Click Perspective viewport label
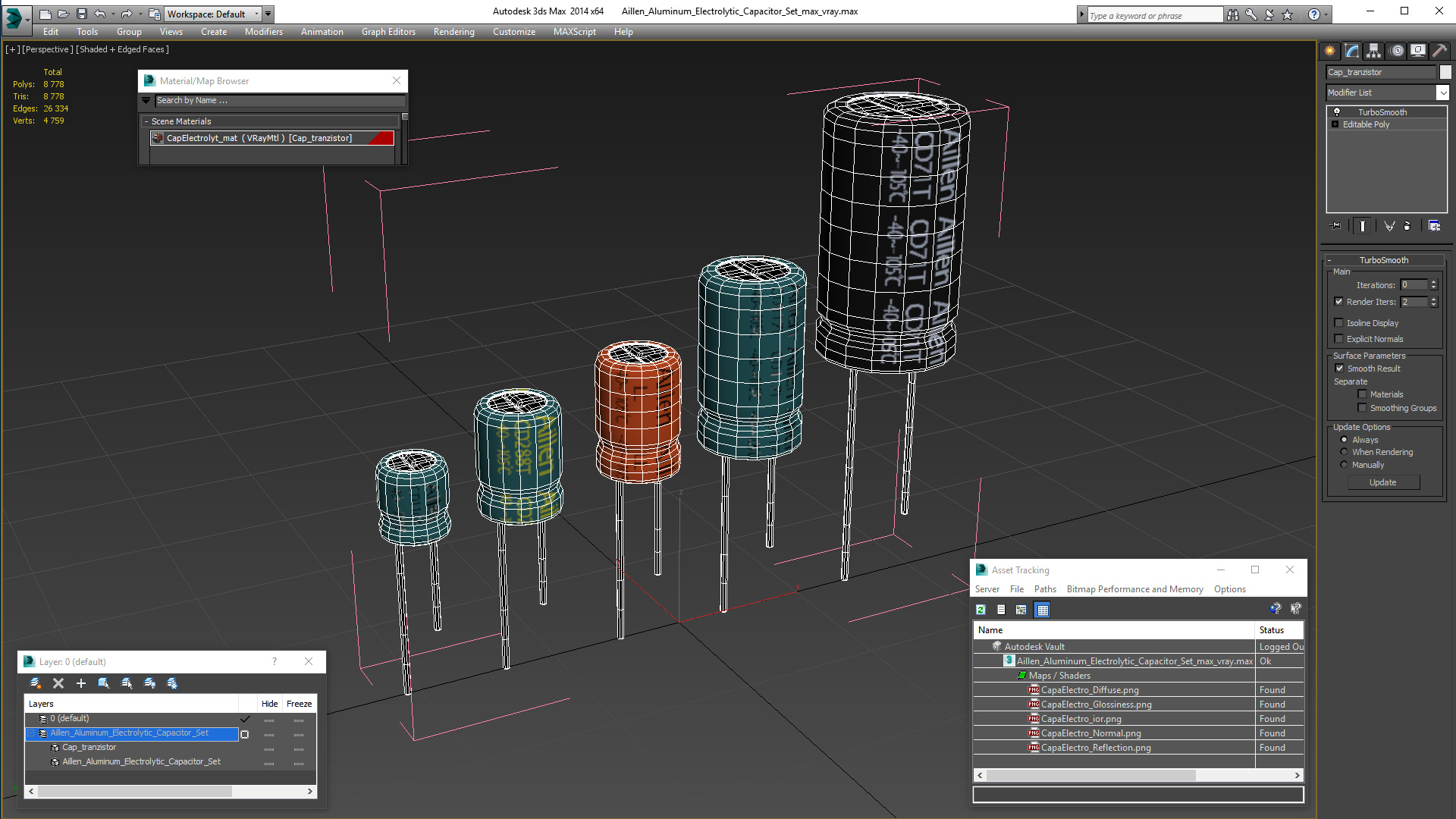 (48, 49)
